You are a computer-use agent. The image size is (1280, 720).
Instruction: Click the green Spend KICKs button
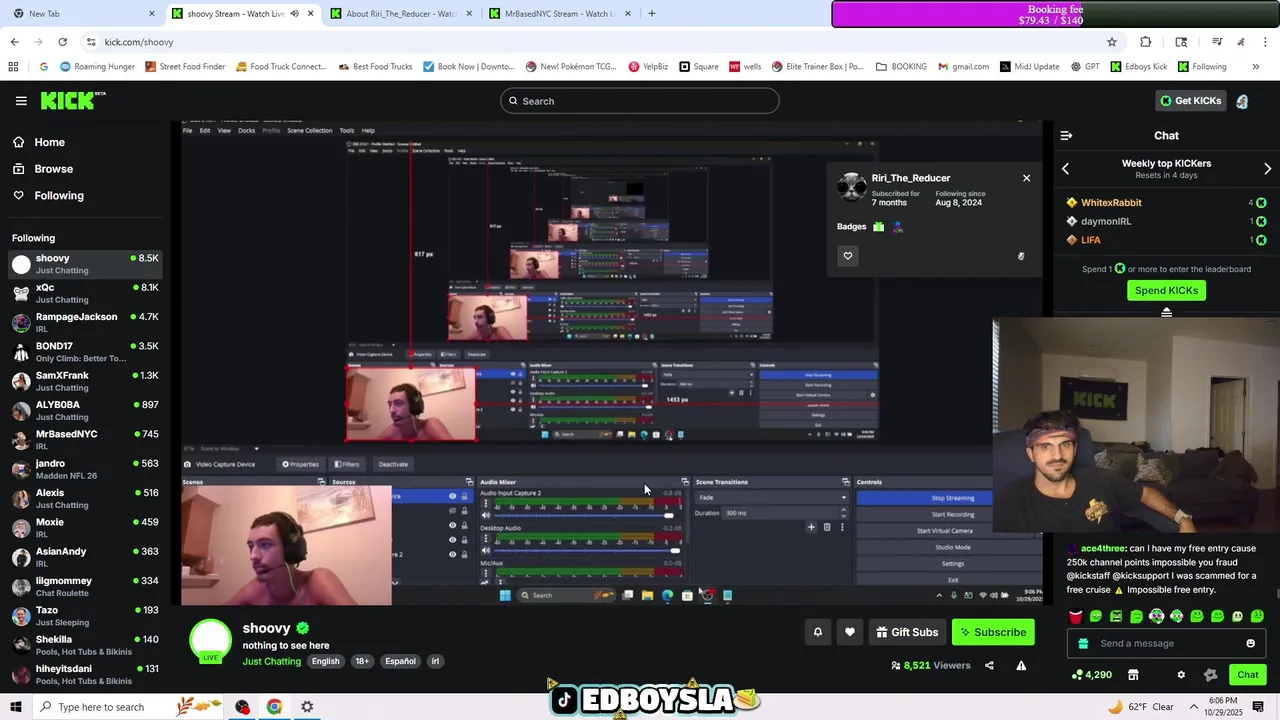[x=1166, y=290]
